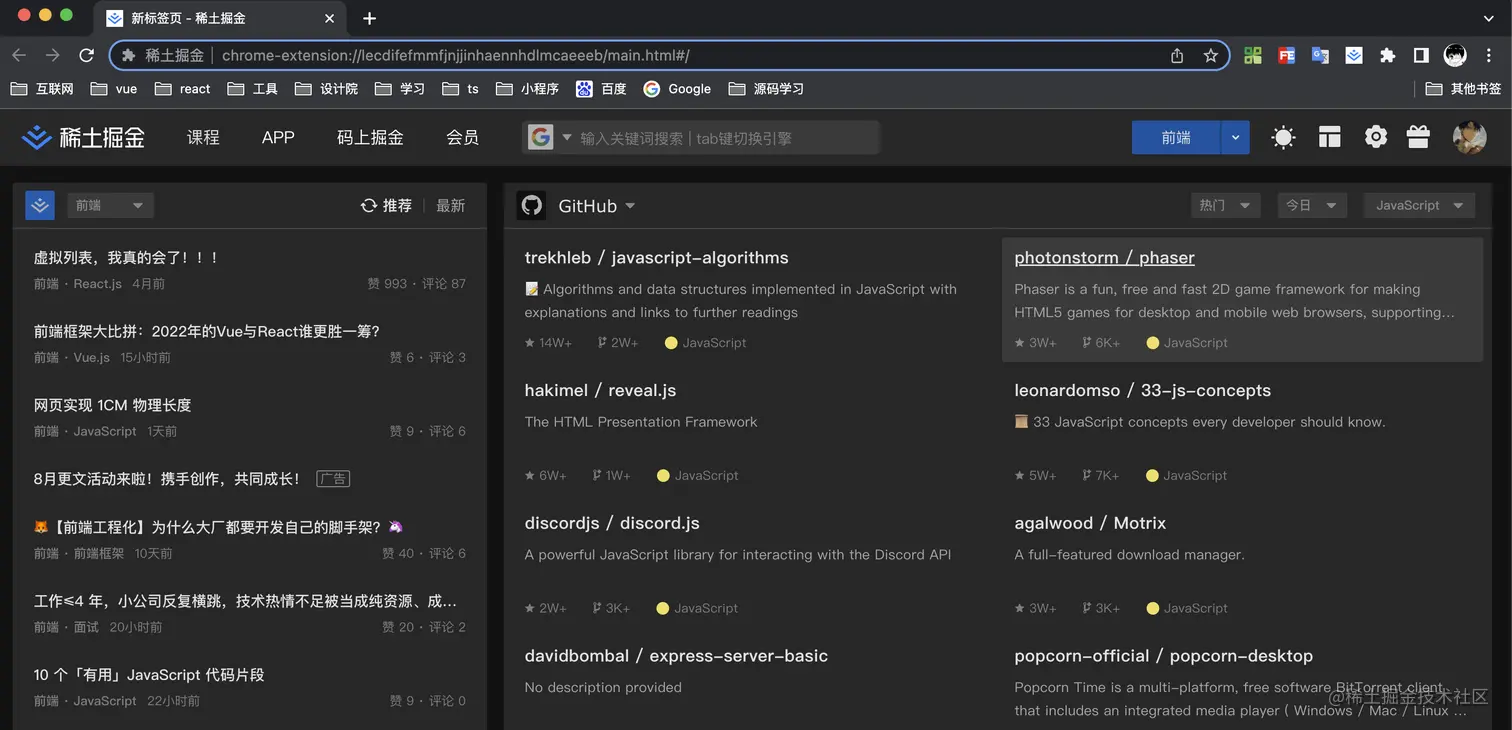1512x730 pixels.
Task: Open the JavaScript language dropdown
Action: (1419, 205)
